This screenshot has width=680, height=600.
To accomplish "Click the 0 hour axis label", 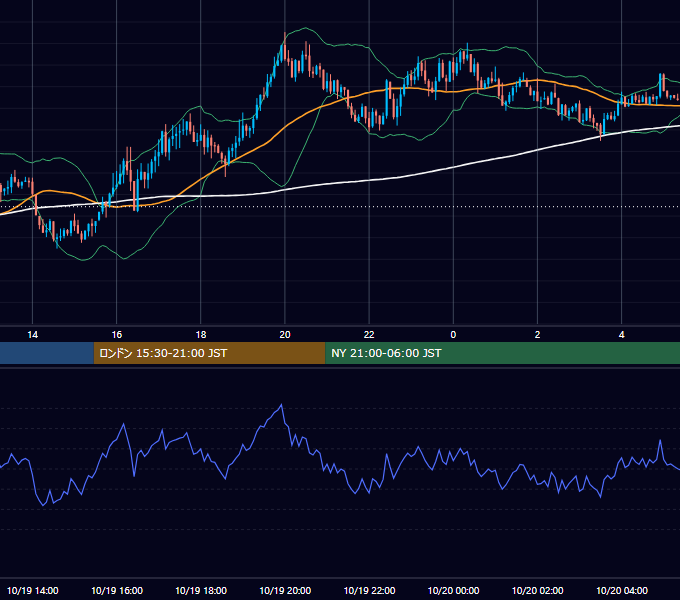I will click(x=453, y=335).
